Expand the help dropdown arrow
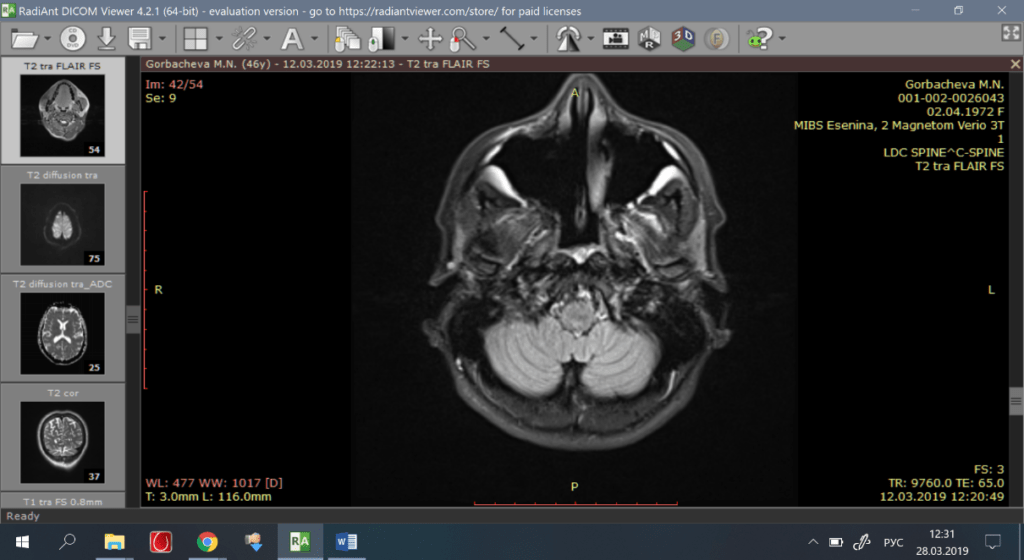 782,39
